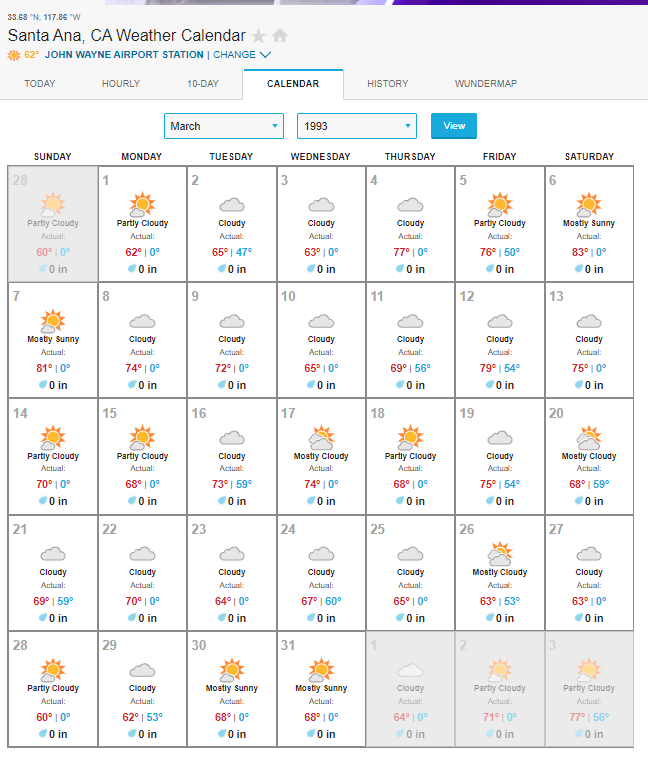Click the sun icon on March 1
648x762 pixels.
click(142, 204)
